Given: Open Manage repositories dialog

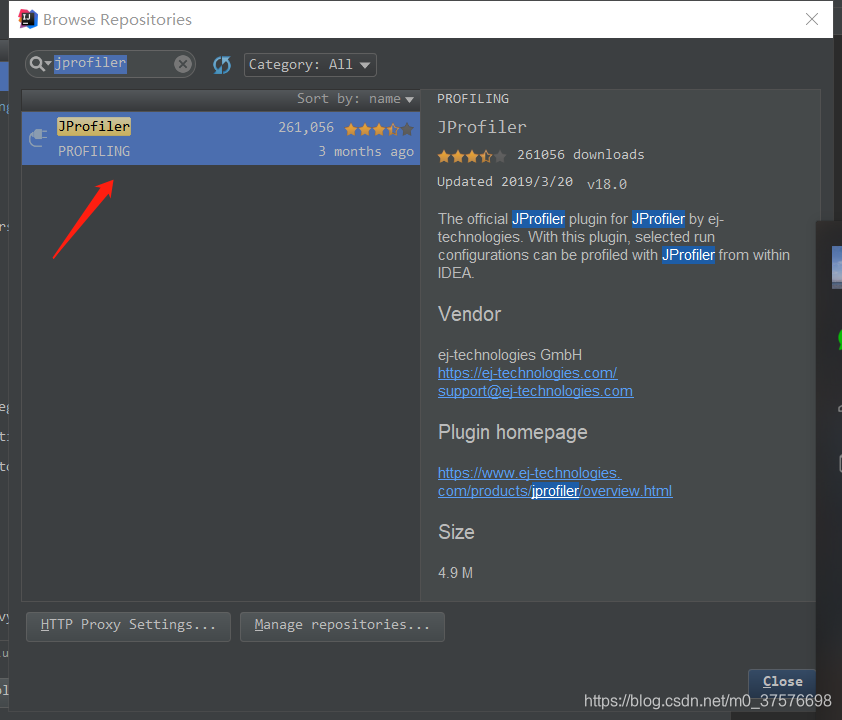Looking at the screenshot, I should (x=342, y=627).
